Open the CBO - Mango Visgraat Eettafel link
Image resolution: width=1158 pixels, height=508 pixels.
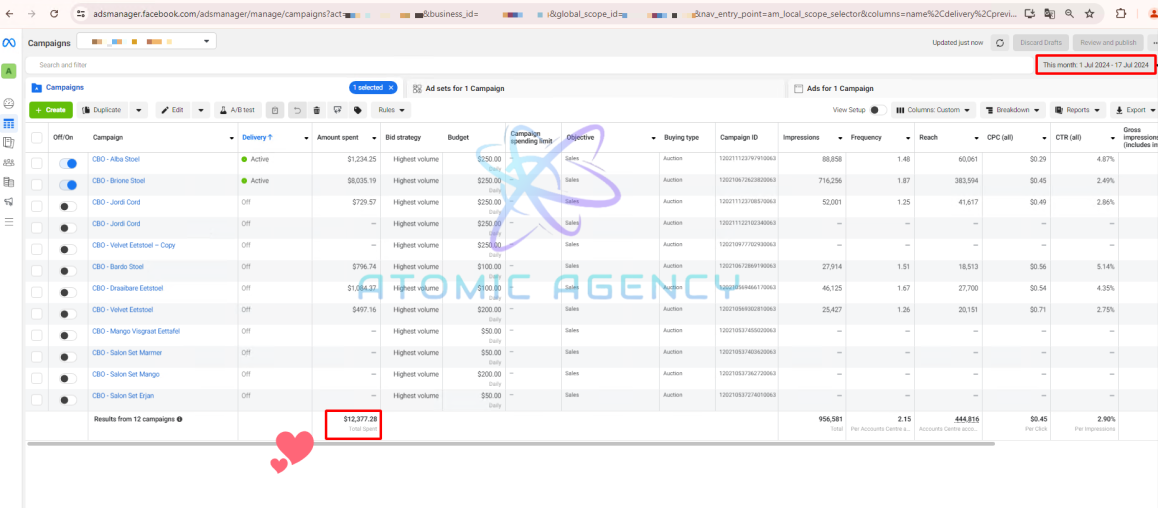click(136, 332)
